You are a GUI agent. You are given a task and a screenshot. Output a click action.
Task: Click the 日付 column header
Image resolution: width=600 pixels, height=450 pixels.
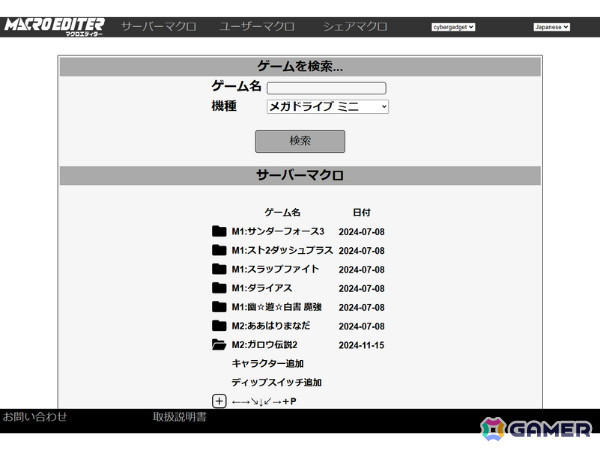click(362, 212)
